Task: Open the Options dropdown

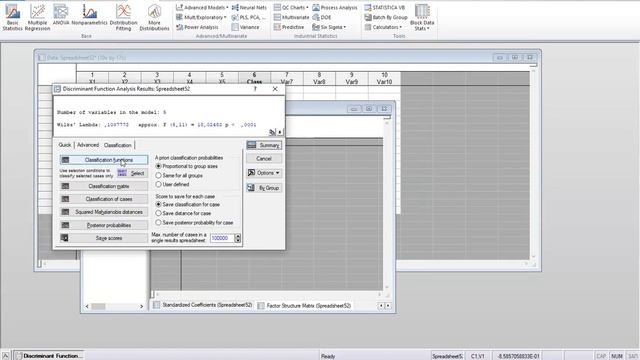Action: (x=264, y=173)
